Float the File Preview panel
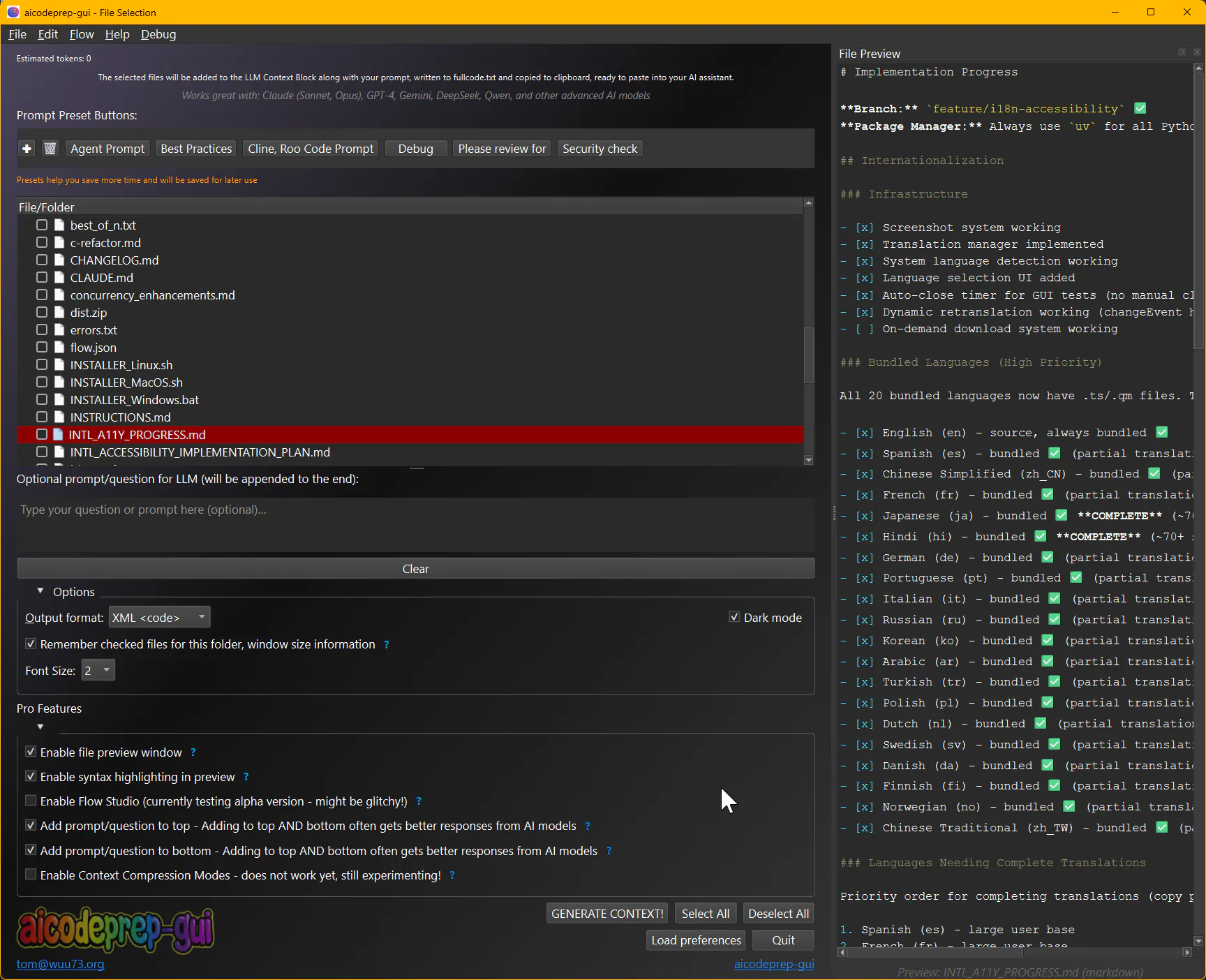 [x=1182, y=52]
